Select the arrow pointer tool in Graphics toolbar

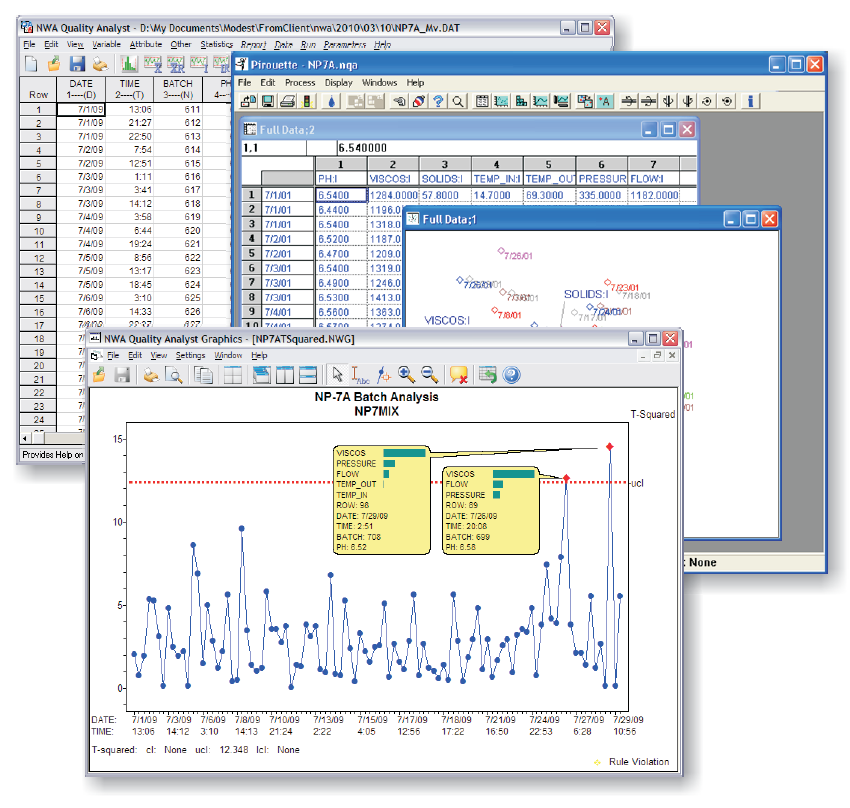(x=337, y=375)
